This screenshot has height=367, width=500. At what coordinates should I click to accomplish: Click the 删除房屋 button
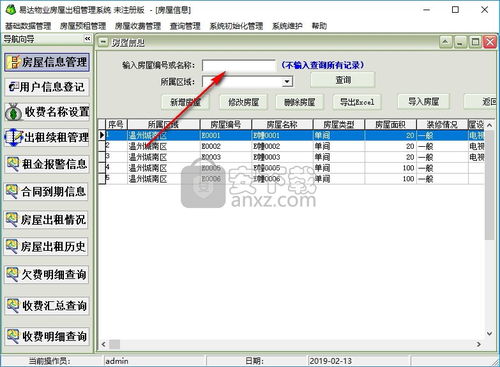click(x=300, y=102)
